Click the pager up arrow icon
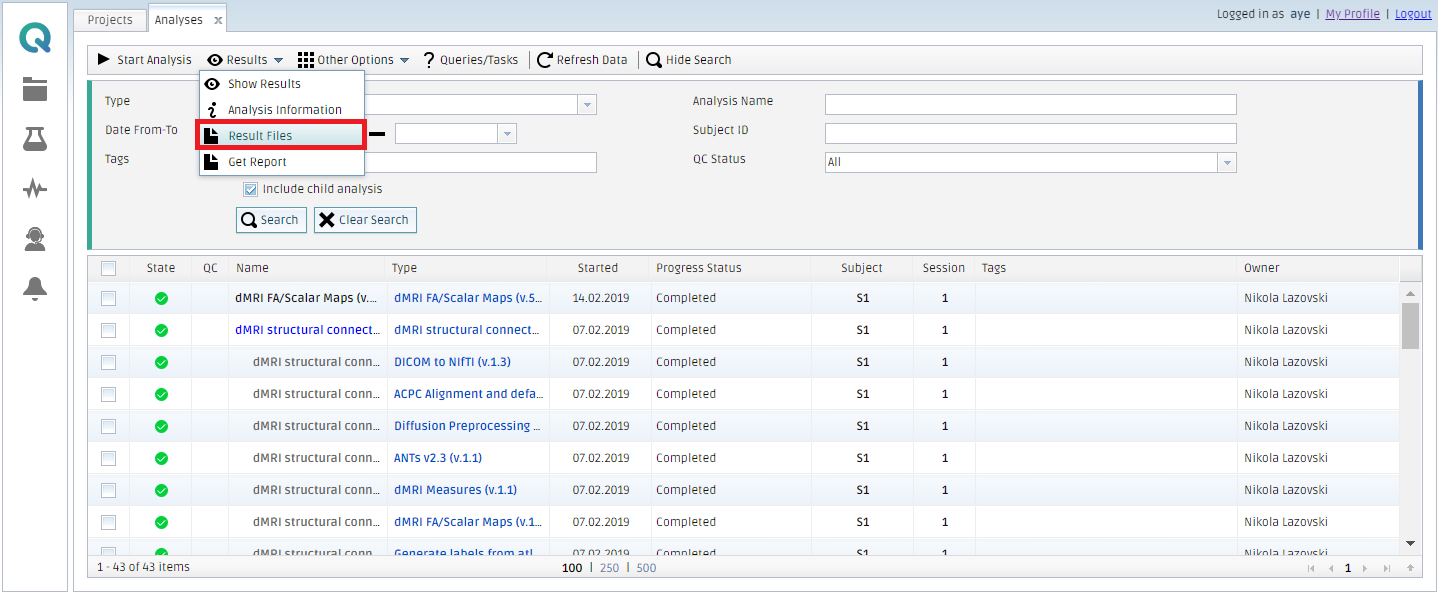This screenshot has height=593, width=1438. click(x=1410, y=568)
